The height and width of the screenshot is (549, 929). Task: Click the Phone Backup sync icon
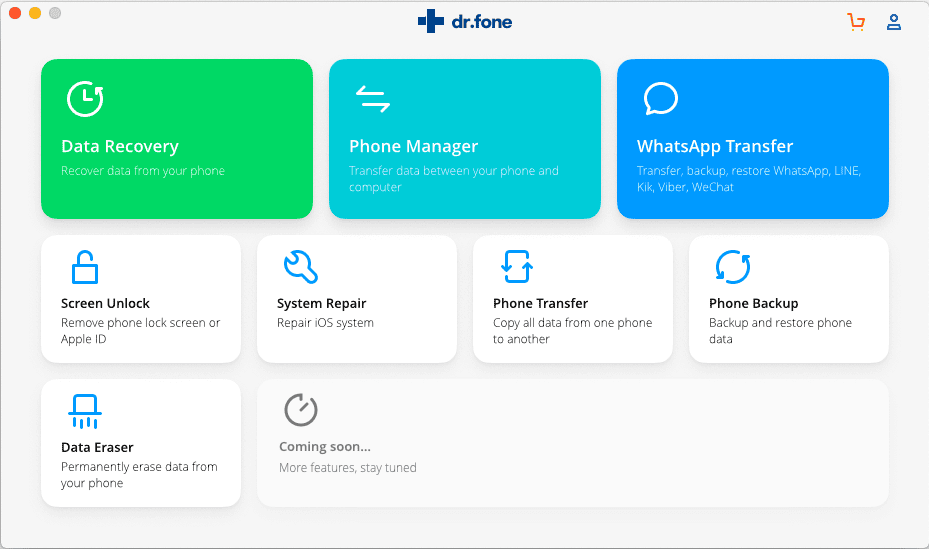tap(733, 267)
